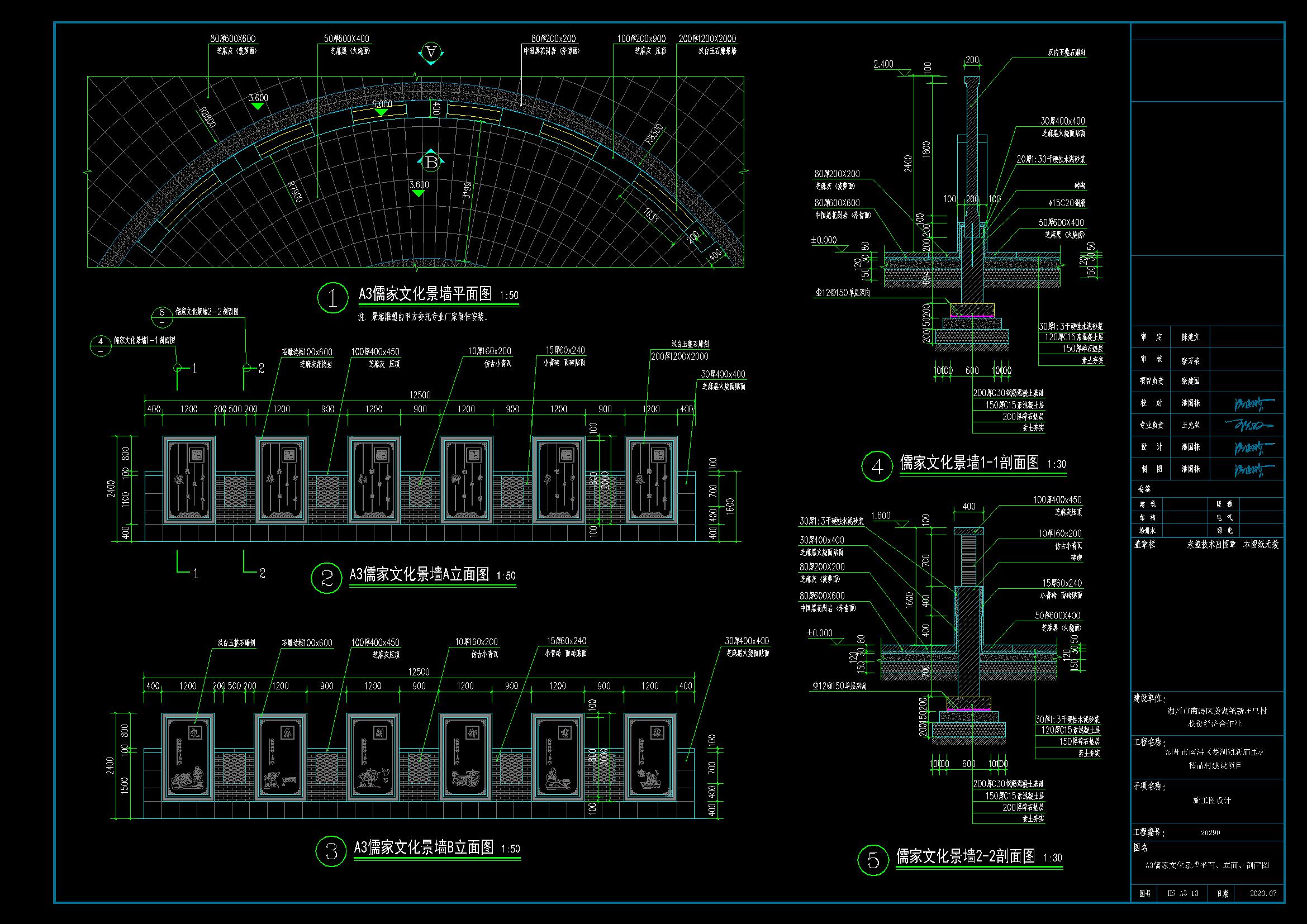
Task: Click the view direction marker B in the plan
Action: click(x=431, y=163)
